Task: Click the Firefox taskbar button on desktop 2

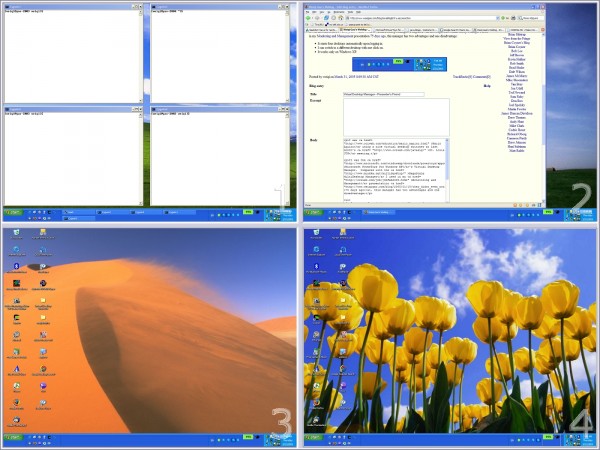Action: click(378, 212)
